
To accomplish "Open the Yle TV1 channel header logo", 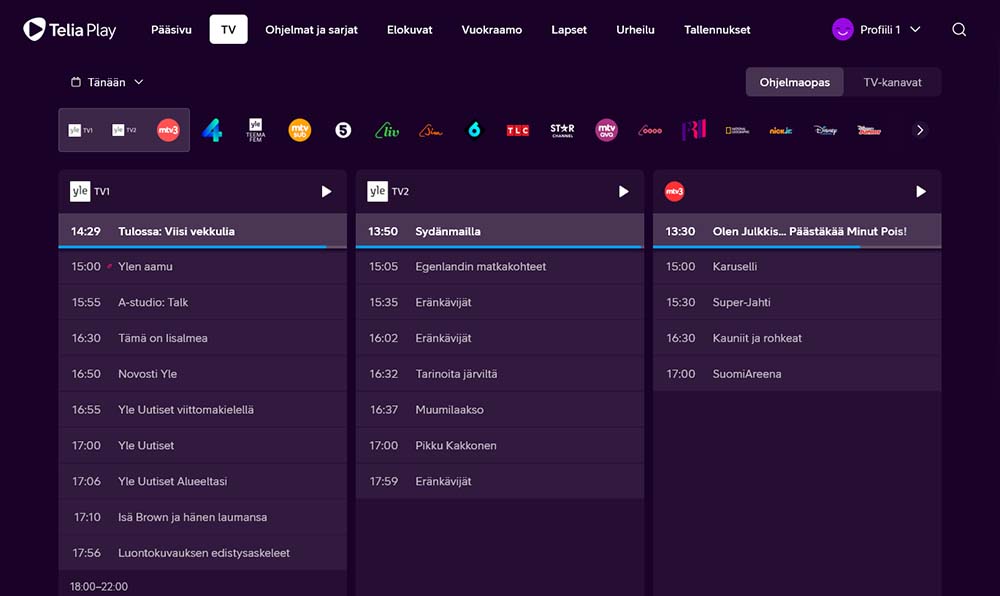I will pos(90,191).
